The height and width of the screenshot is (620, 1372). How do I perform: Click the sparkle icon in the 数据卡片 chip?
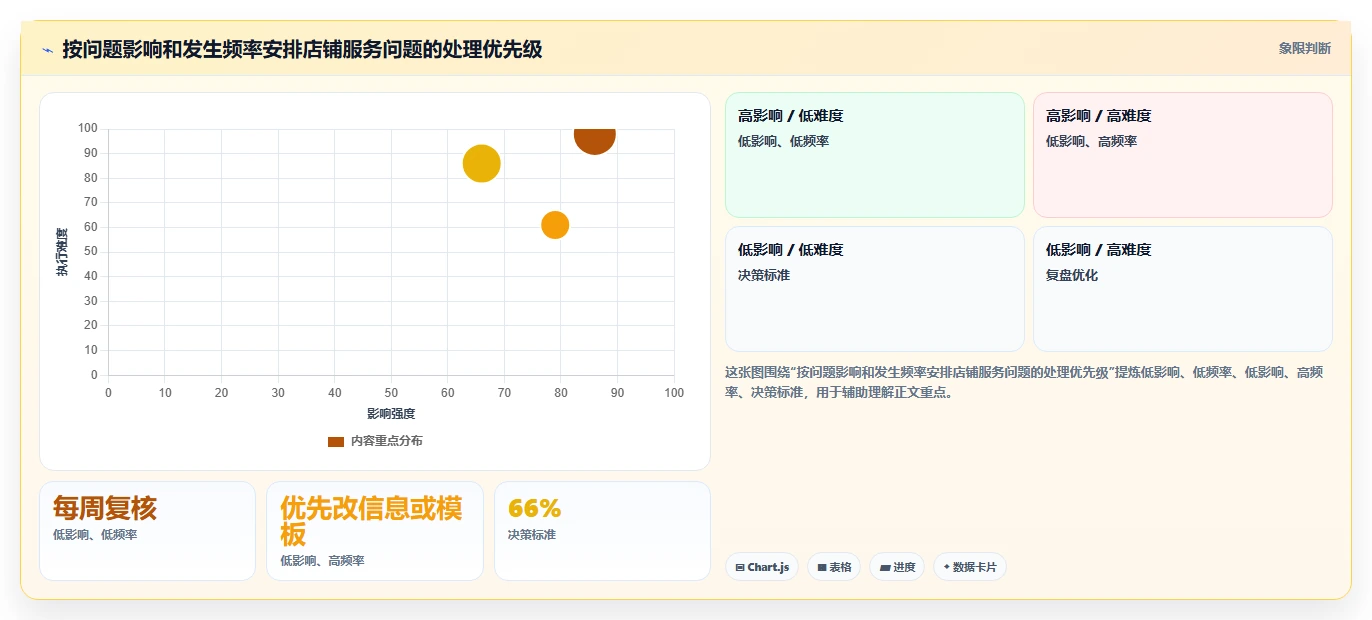click(x=946, y=567)
